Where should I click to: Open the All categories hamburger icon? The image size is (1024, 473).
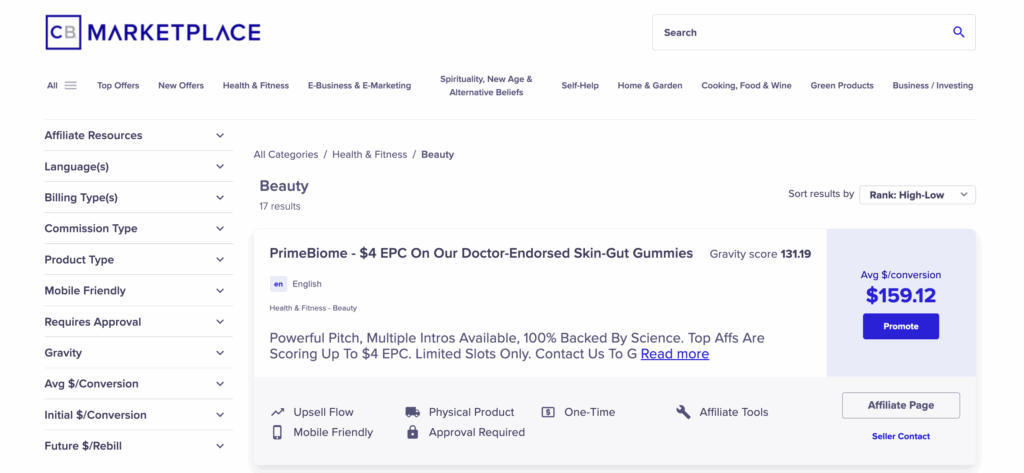click(71, 86)
